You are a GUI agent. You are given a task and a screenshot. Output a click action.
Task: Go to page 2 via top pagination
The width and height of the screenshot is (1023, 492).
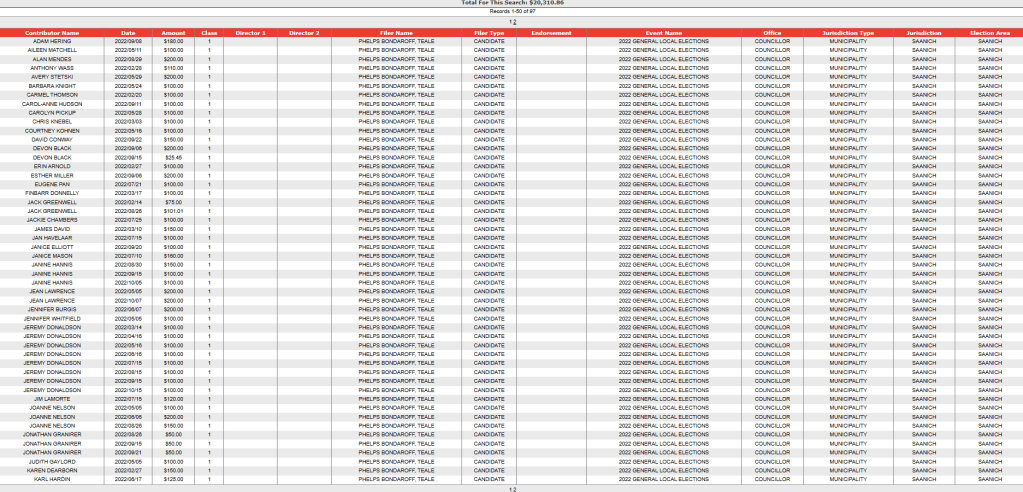[x=514, y=21]
